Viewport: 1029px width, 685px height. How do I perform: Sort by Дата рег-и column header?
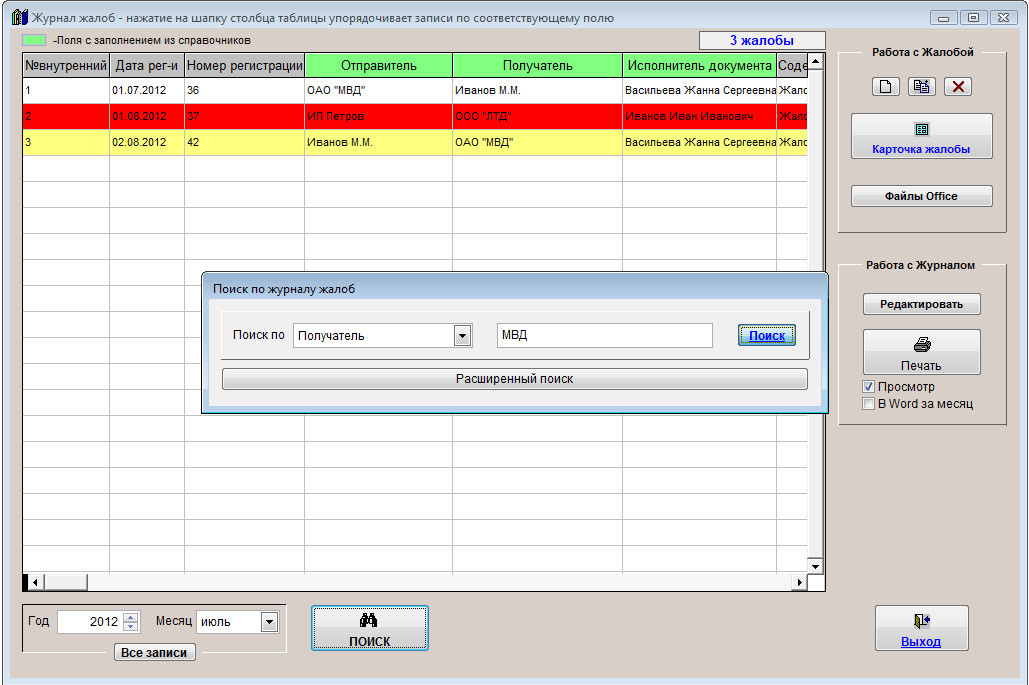(x=147, y=66)
